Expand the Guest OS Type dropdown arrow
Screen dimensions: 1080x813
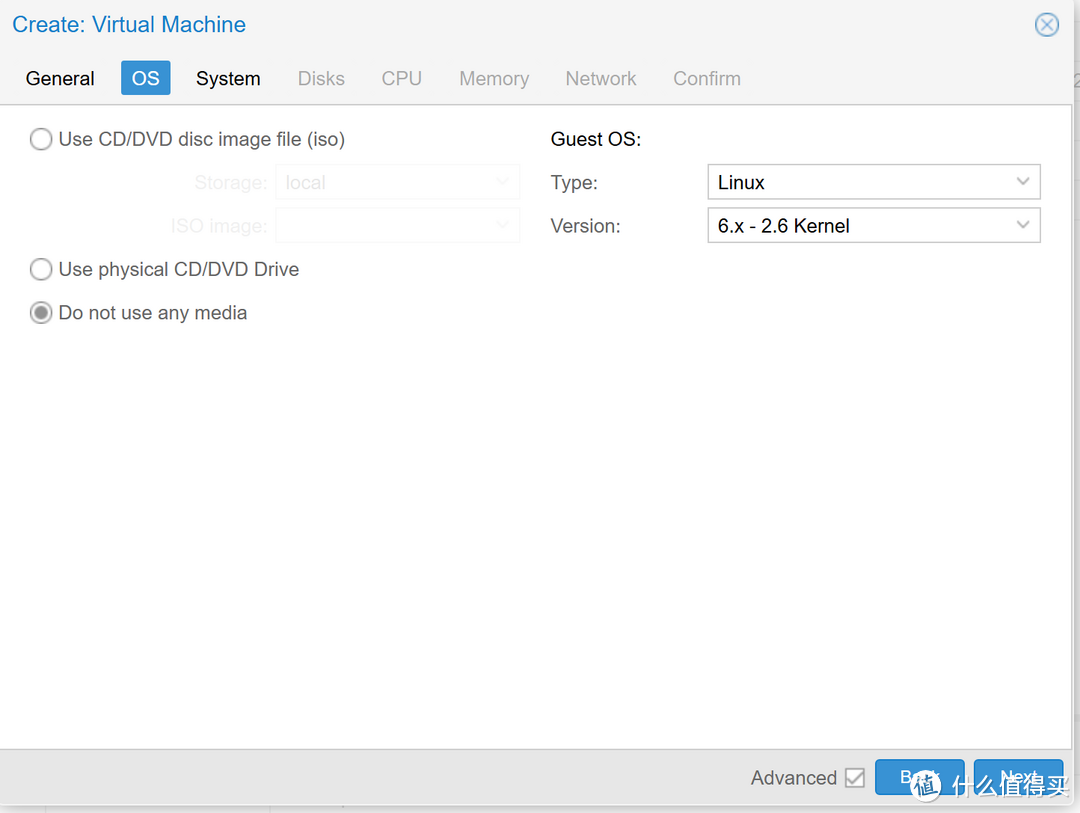[x=1022, y=182]
